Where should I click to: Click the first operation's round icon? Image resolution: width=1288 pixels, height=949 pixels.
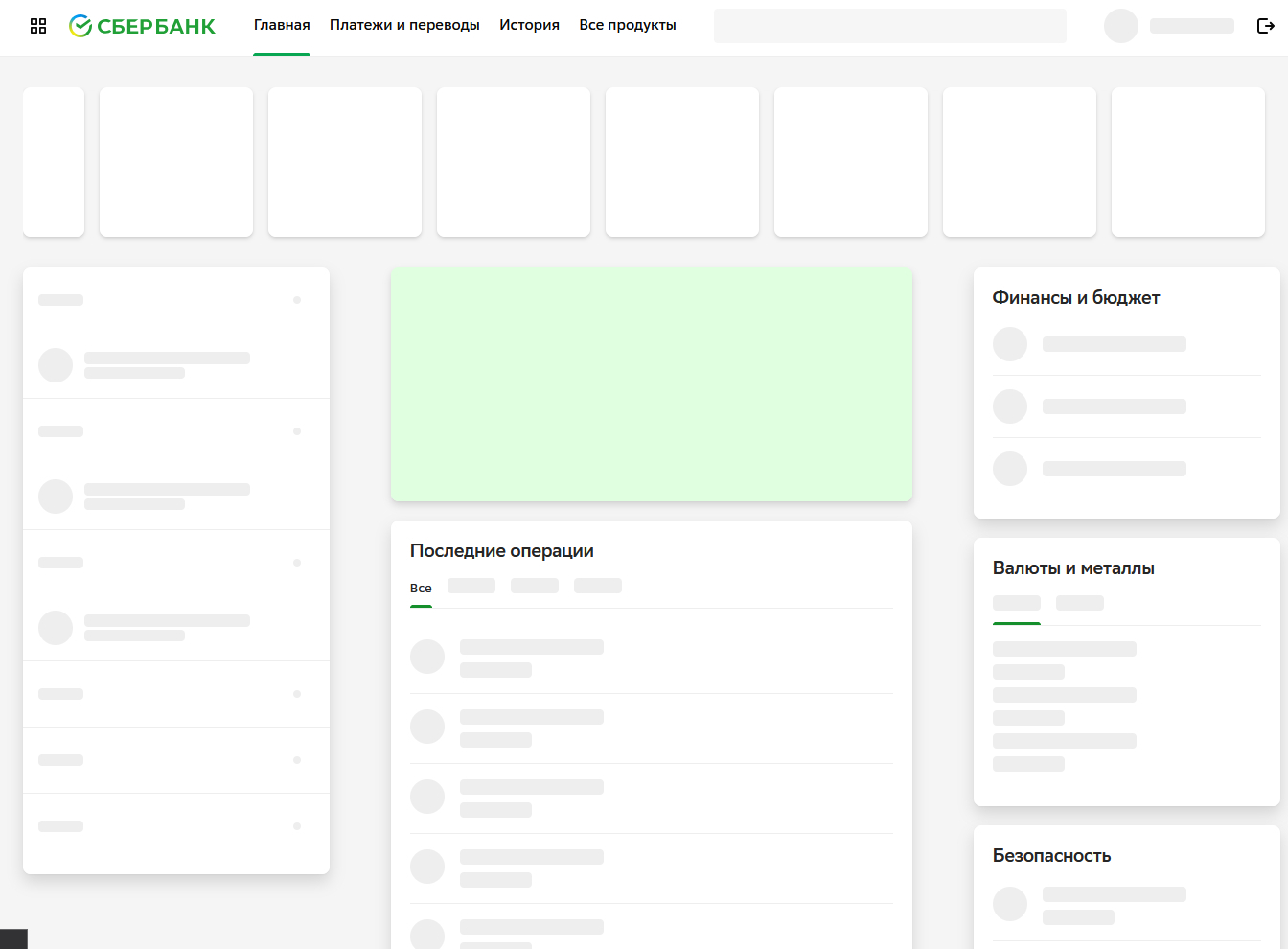(x=427, y=658)
